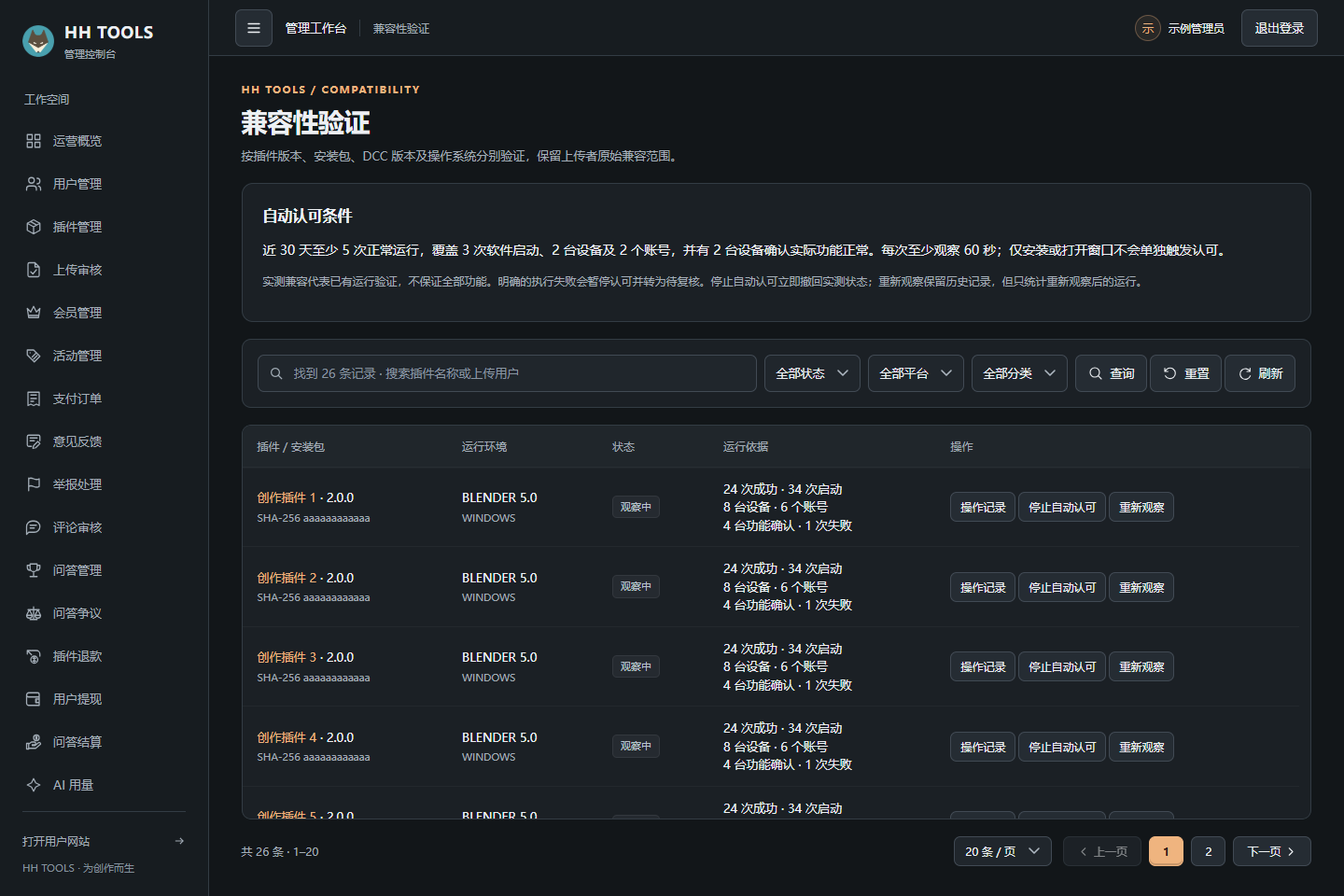Click the HH TOOLS fox logo
Viewport: 1344px width, 896px height.
(x=38, y=41)
